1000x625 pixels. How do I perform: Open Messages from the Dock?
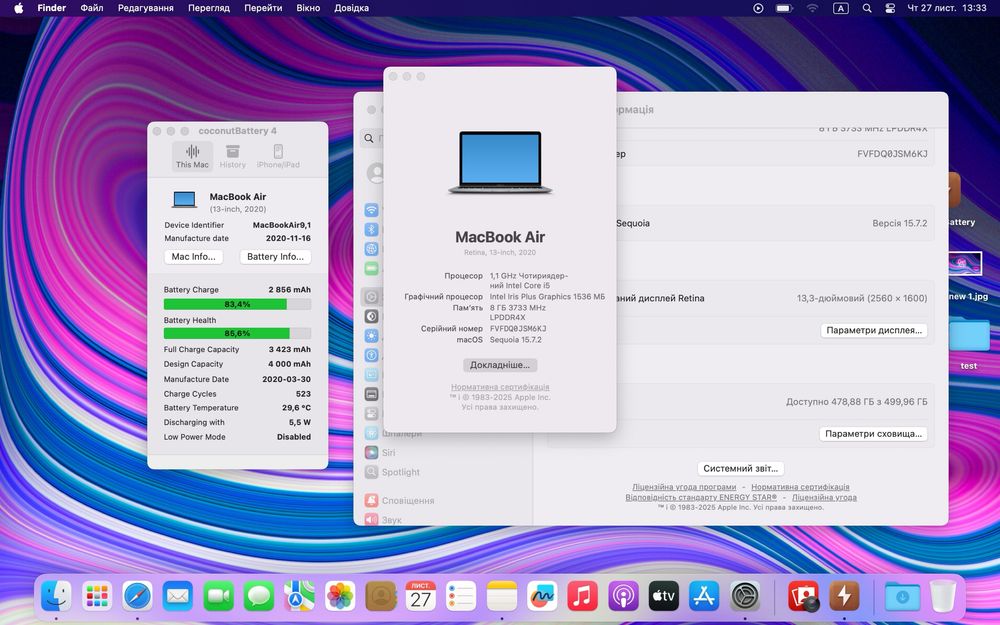(259, 597)
